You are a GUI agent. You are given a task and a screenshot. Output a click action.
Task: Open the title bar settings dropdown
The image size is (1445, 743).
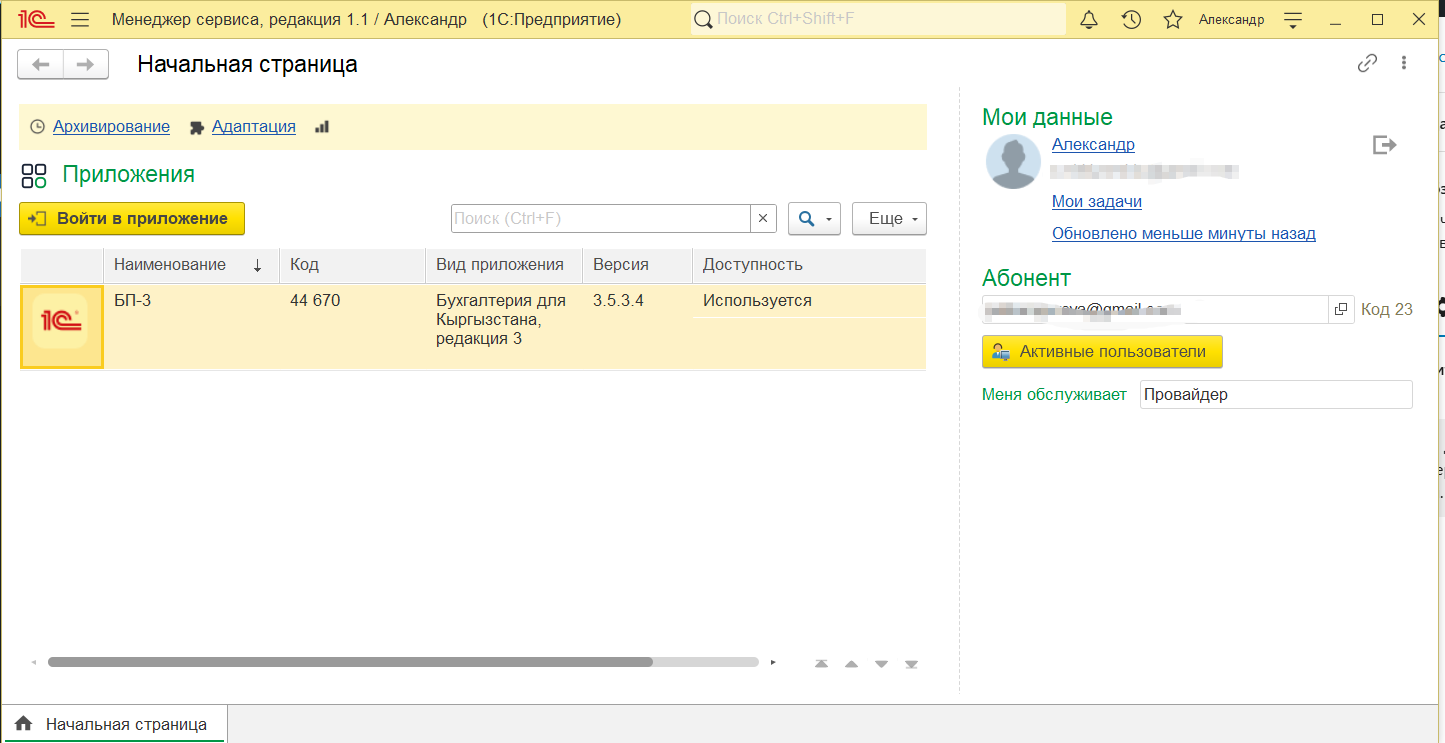pos(1293,20)
